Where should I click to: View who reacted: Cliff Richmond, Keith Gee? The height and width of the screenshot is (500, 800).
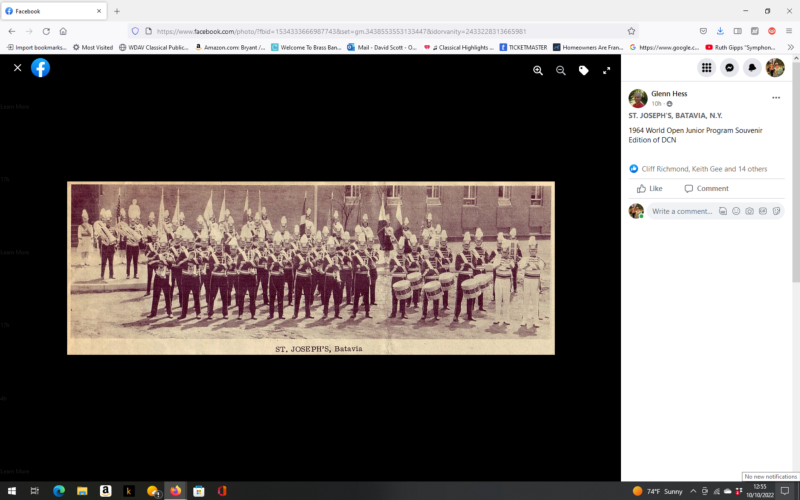coord(704,169)
